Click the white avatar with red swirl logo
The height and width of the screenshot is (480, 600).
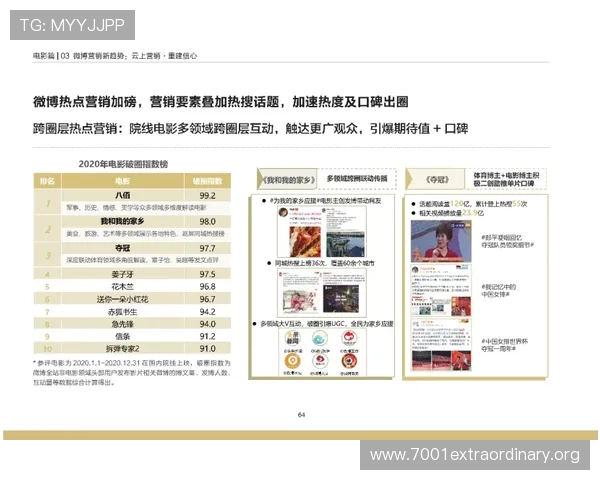pyautogui.click(x=320, y=361)
